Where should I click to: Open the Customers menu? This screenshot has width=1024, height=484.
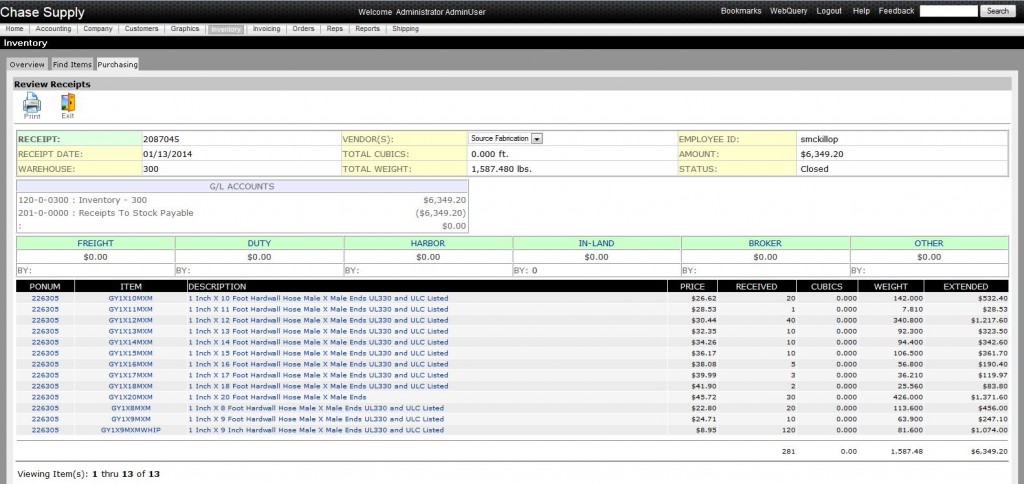pos(142,29)
